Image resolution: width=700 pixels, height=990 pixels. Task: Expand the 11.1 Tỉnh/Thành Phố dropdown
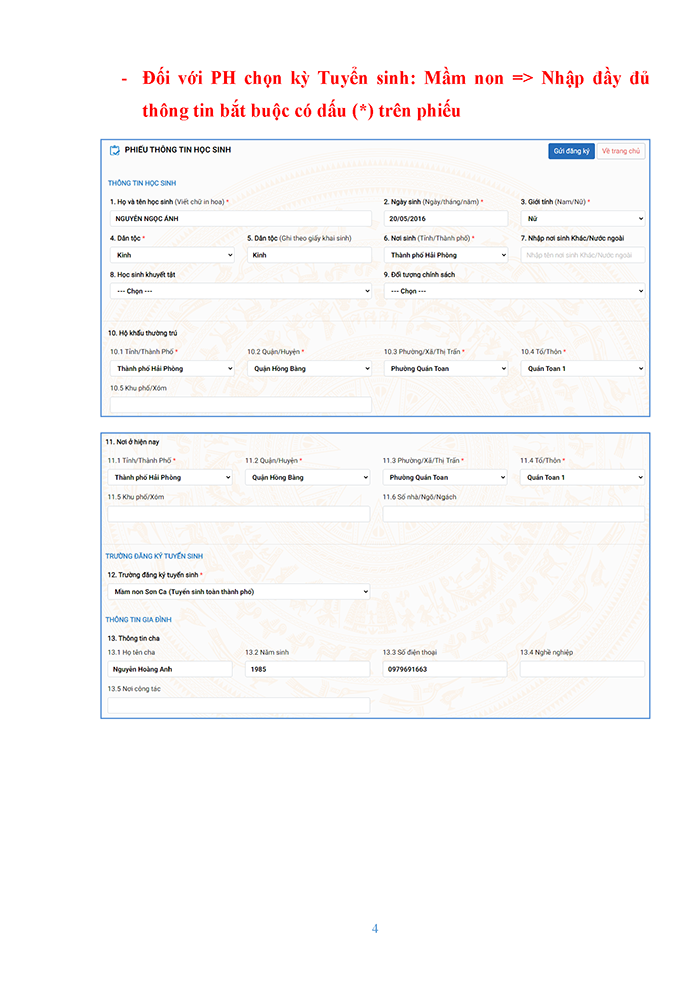[171, 477]
